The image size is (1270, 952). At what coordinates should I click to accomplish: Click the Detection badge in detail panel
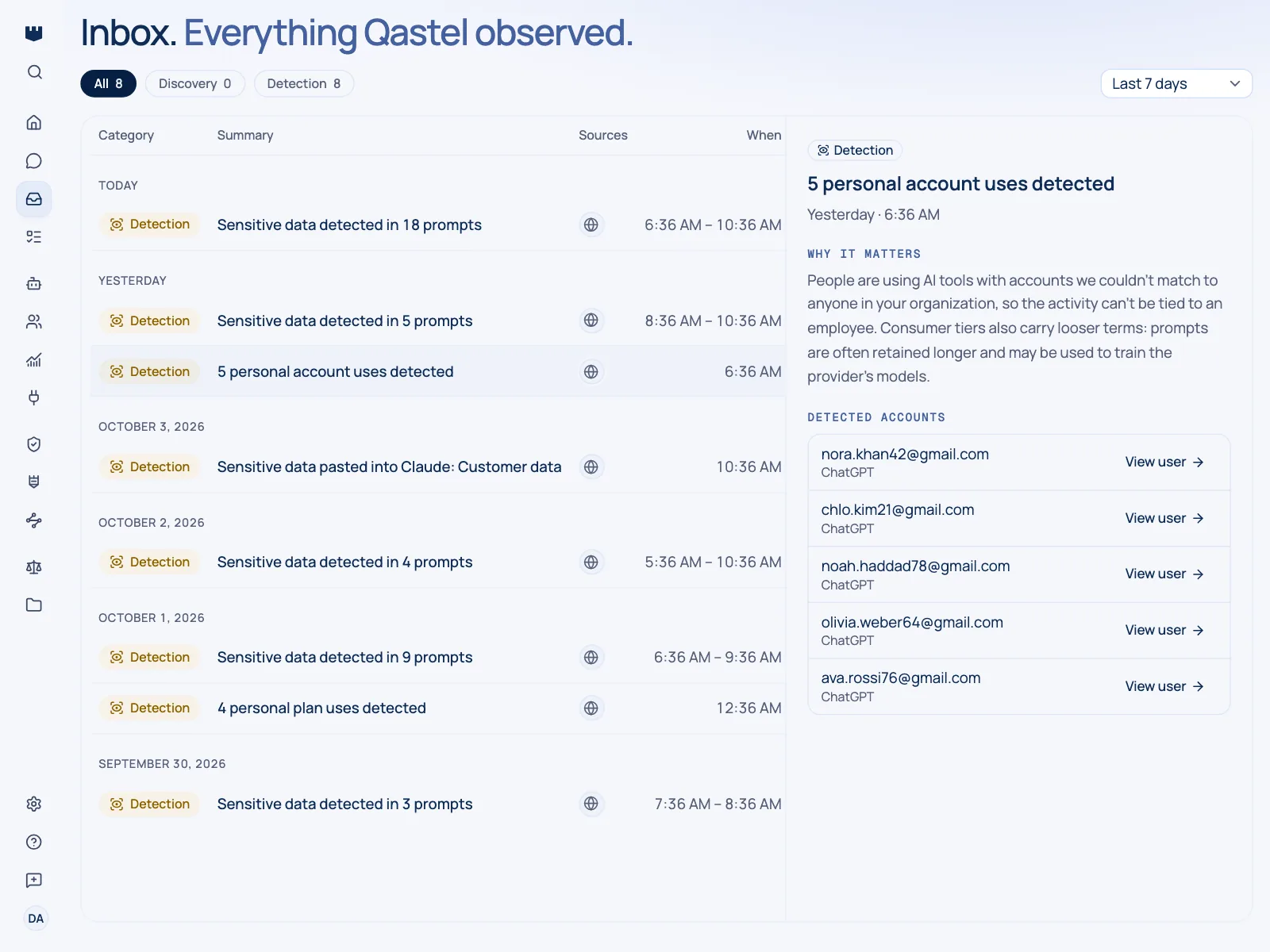[855, 150]
